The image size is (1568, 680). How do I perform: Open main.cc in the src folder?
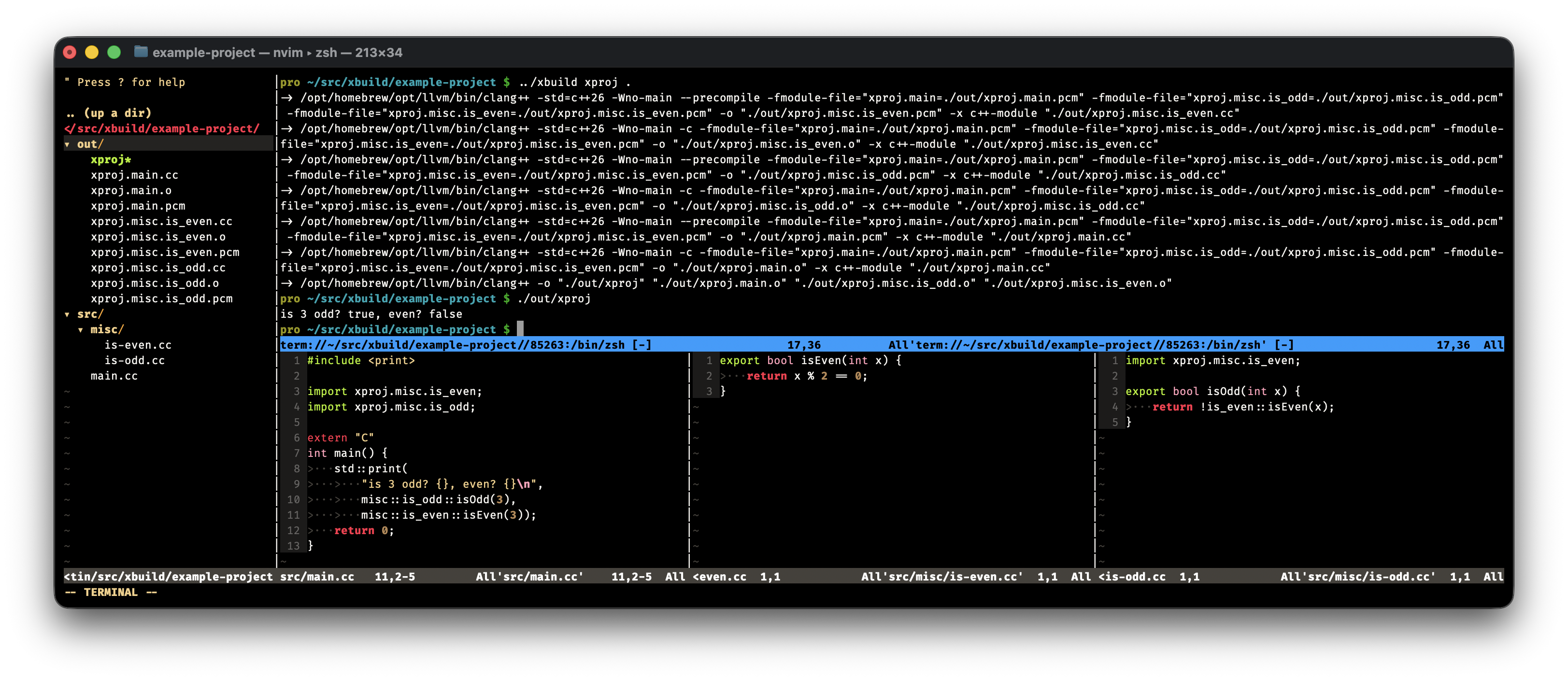click(x=114, y=376)
